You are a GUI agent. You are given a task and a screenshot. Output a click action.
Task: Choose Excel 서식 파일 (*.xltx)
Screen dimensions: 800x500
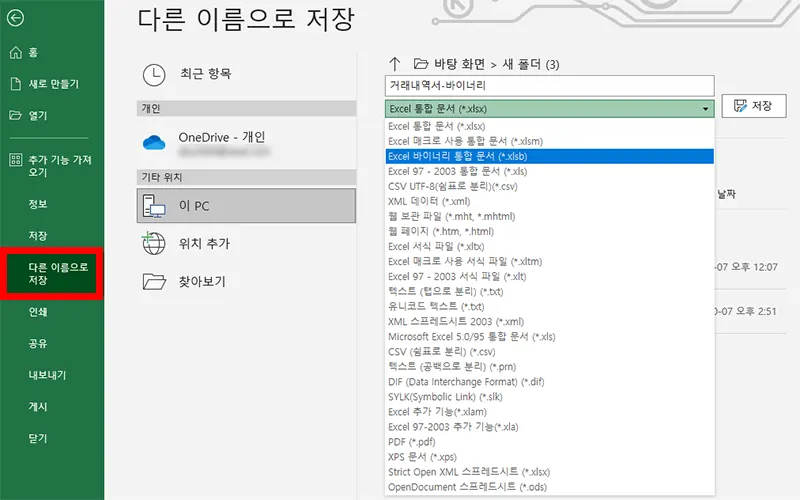pyautogui.click(x=549, y=246)
